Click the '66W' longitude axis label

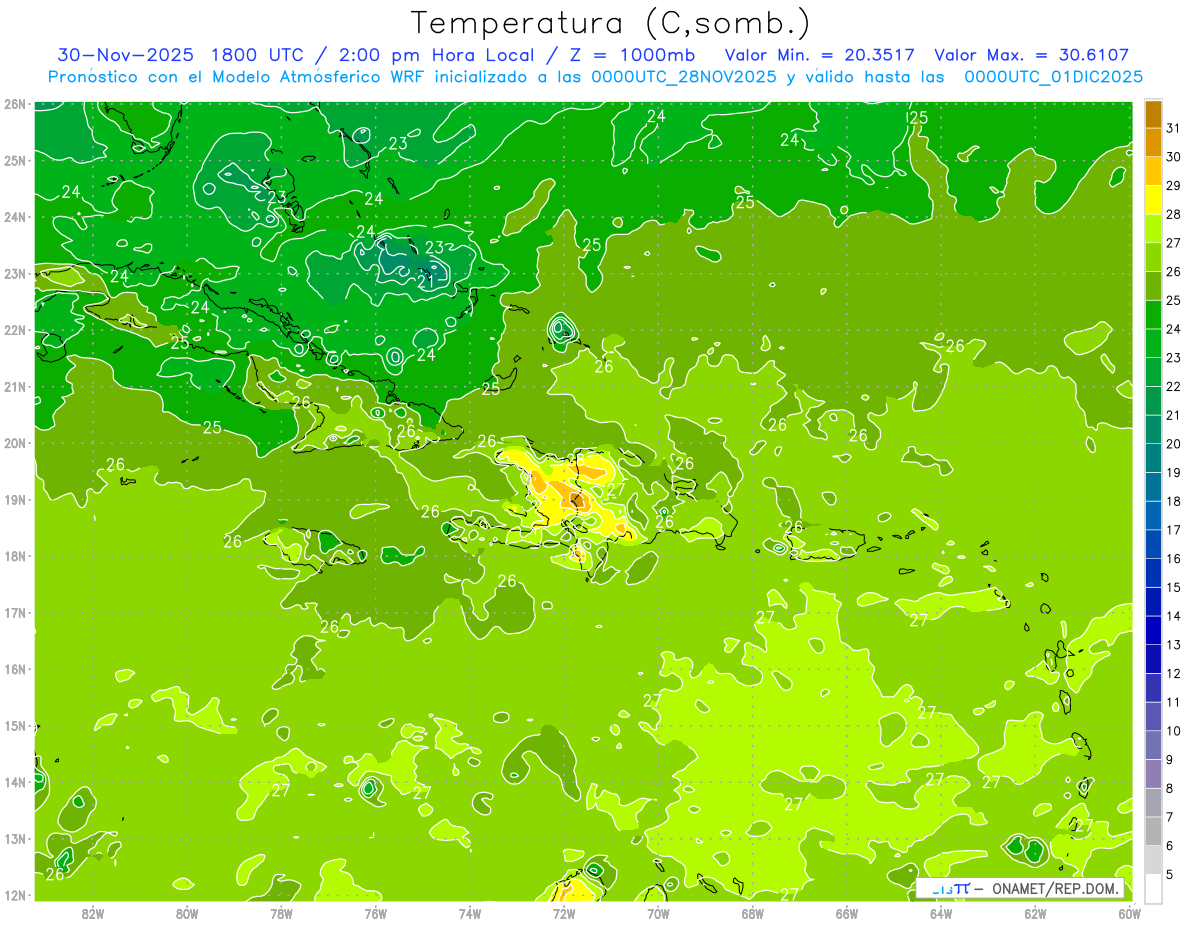pos(846,913)
